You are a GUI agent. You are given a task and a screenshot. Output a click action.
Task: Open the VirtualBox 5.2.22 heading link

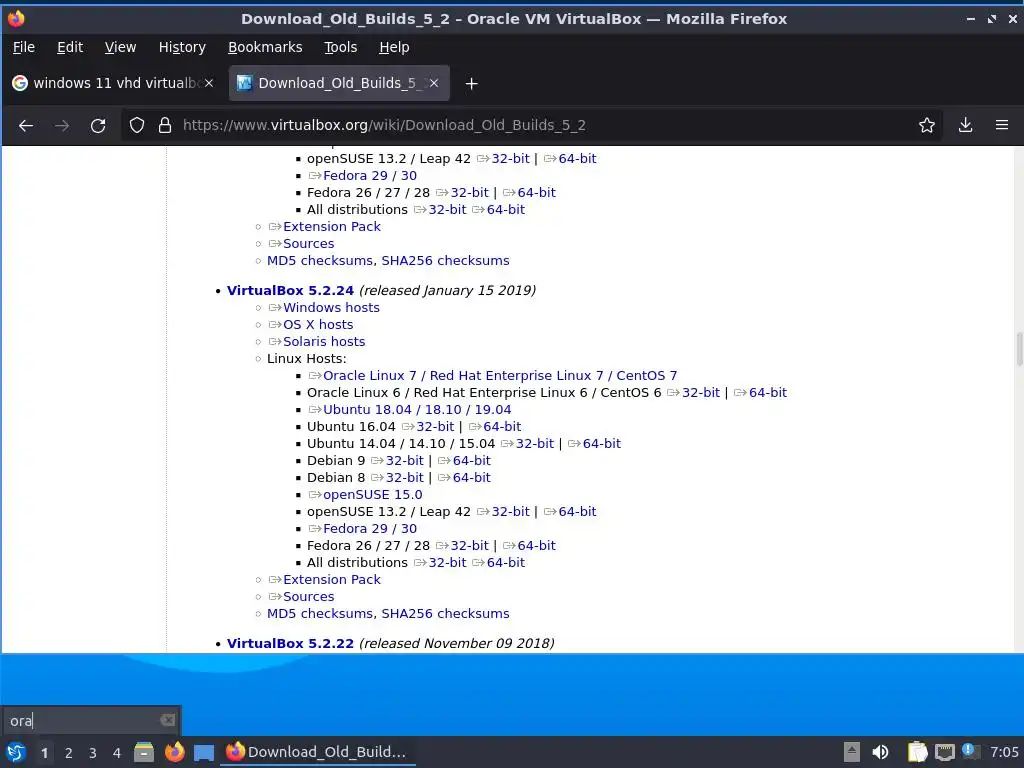pyautogui.click(x=290, y=643)
